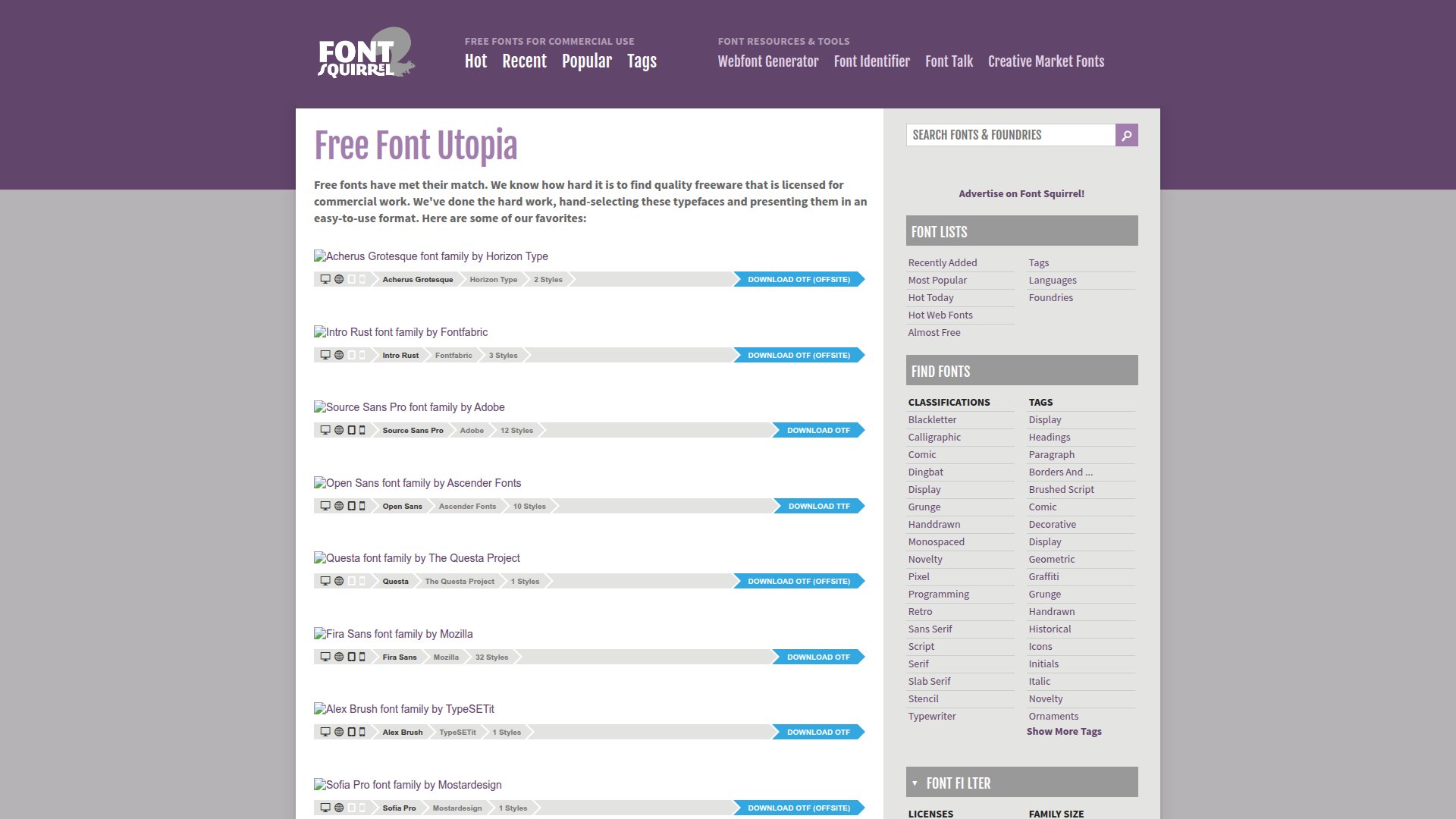Open the Tags menu in header
Screen dimensions: 1456x819
pos(642,61)
